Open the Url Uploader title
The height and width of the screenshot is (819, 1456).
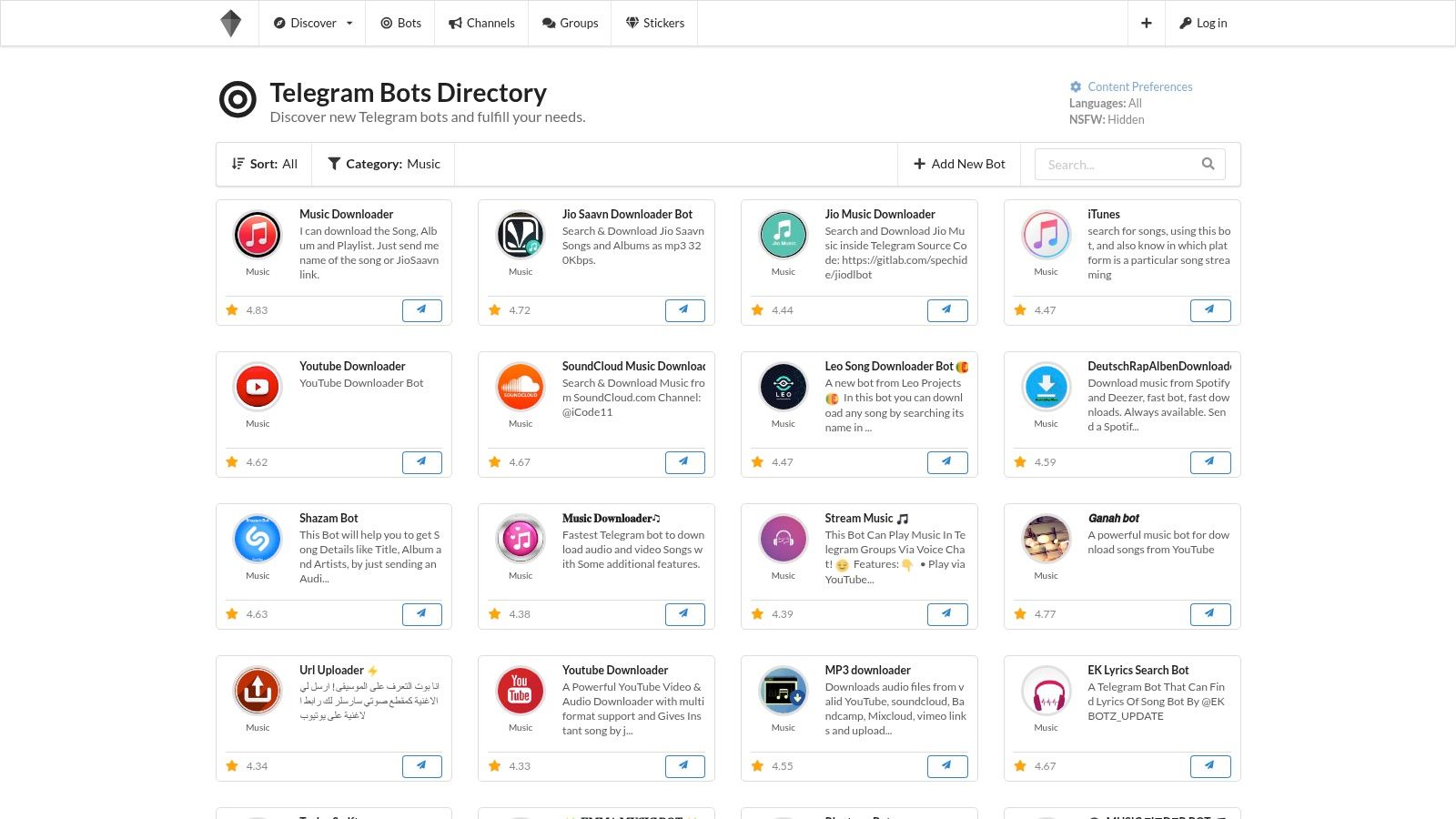pyautogui.click(x=339, y=670)
